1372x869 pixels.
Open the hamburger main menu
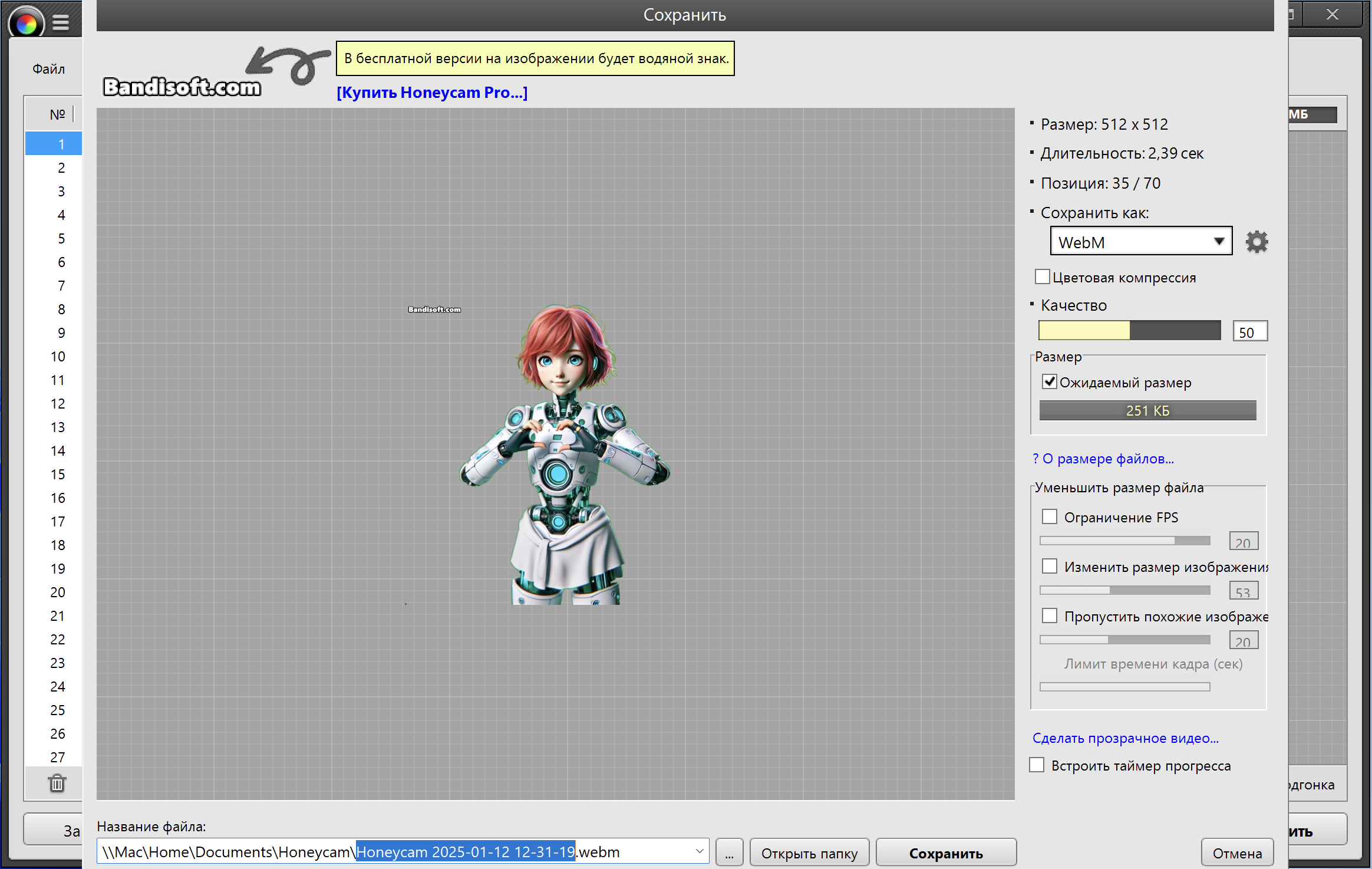tap(61, 22)
